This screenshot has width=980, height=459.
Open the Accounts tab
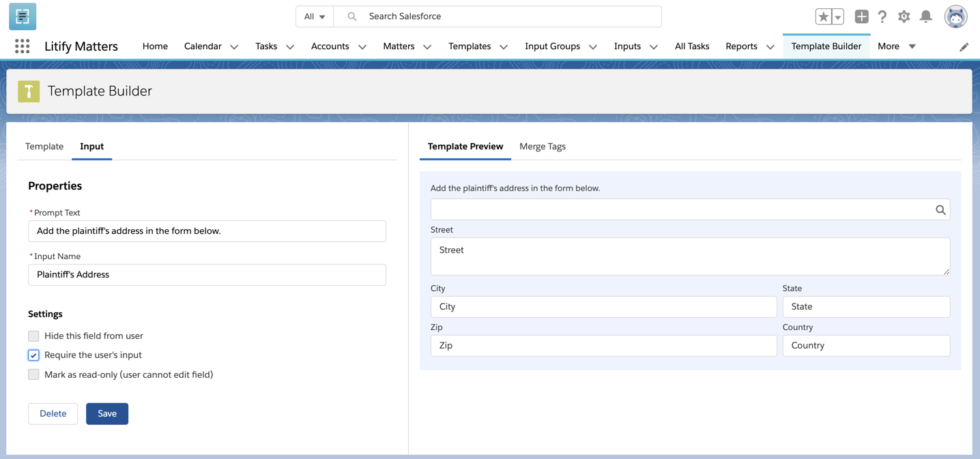(330, 46)
